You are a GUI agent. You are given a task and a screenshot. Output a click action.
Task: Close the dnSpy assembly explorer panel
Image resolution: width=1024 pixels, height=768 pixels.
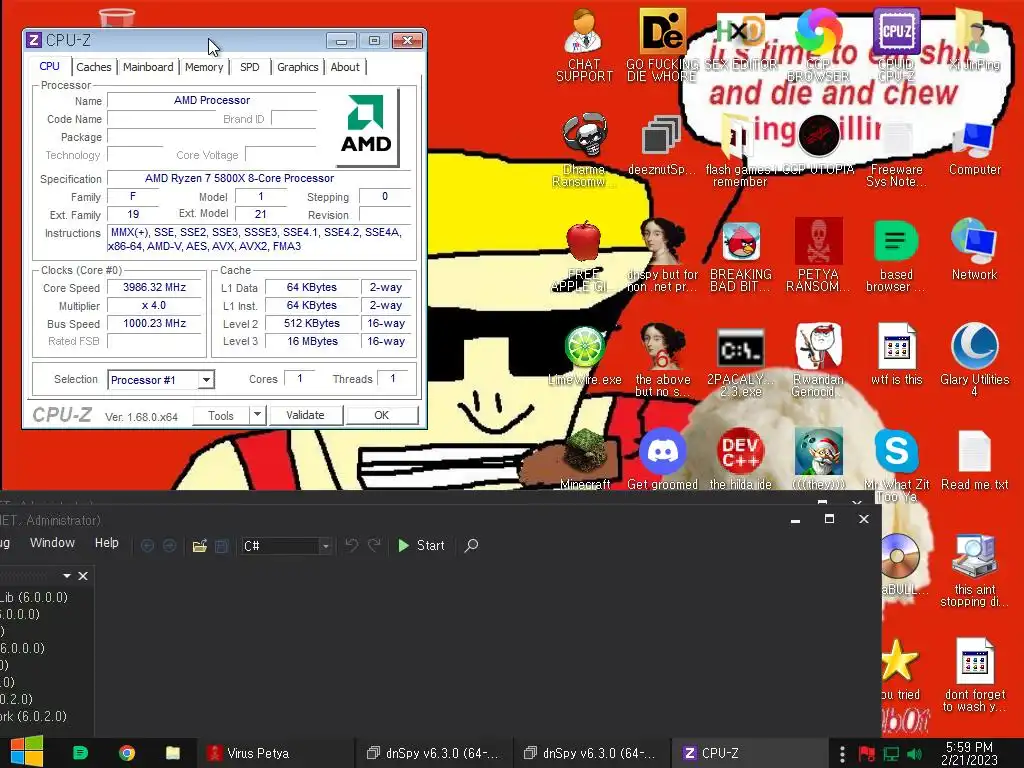point(83,575)
